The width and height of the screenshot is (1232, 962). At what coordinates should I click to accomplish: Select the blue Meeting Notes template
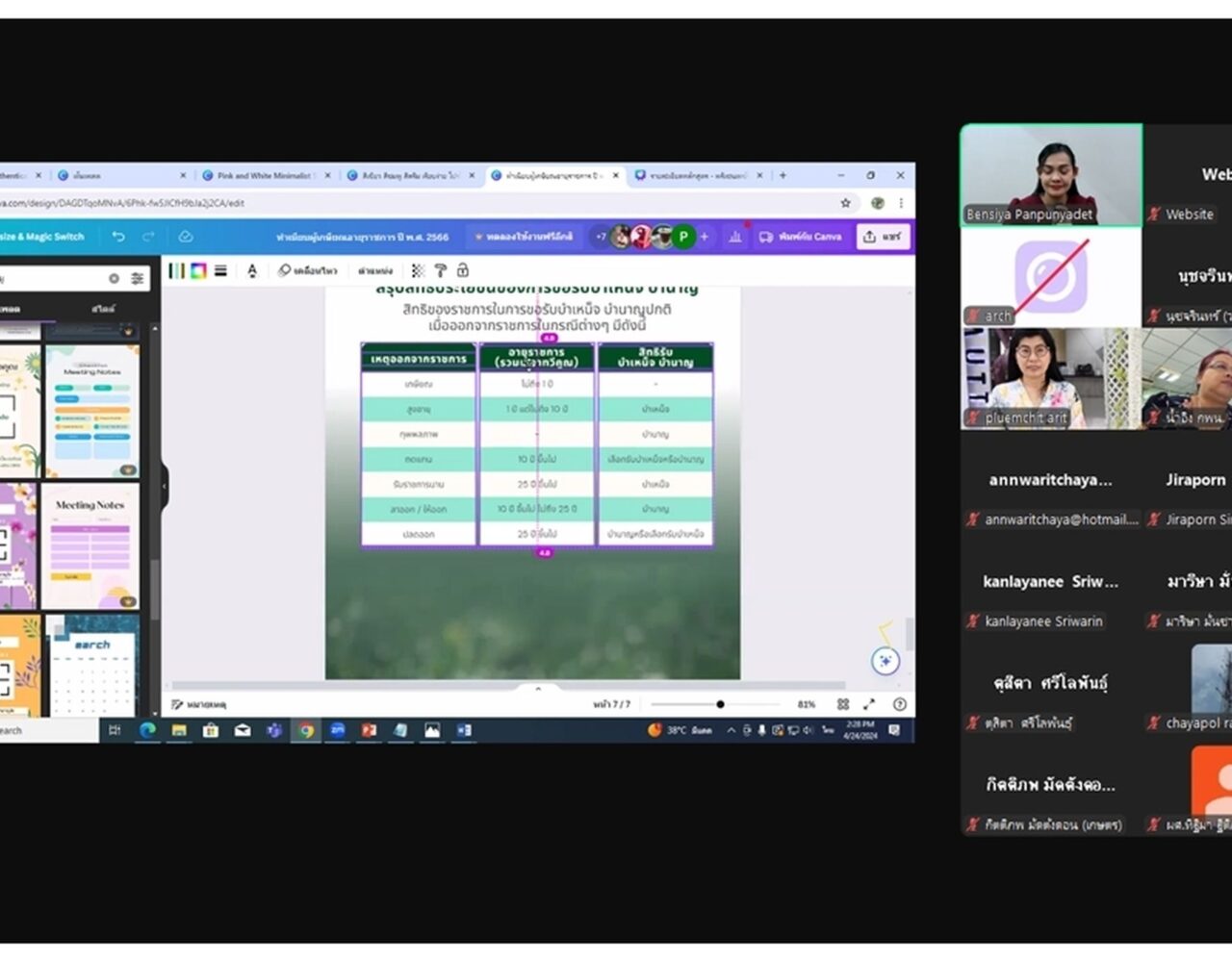(x=91, y=412)
